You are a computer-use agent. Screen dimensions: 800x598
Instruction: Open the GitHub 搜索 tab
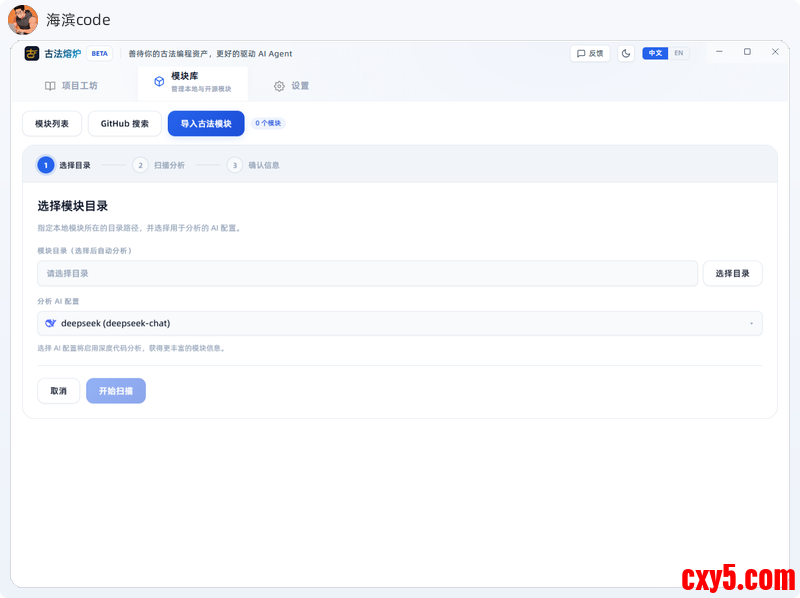coord(125,124)
